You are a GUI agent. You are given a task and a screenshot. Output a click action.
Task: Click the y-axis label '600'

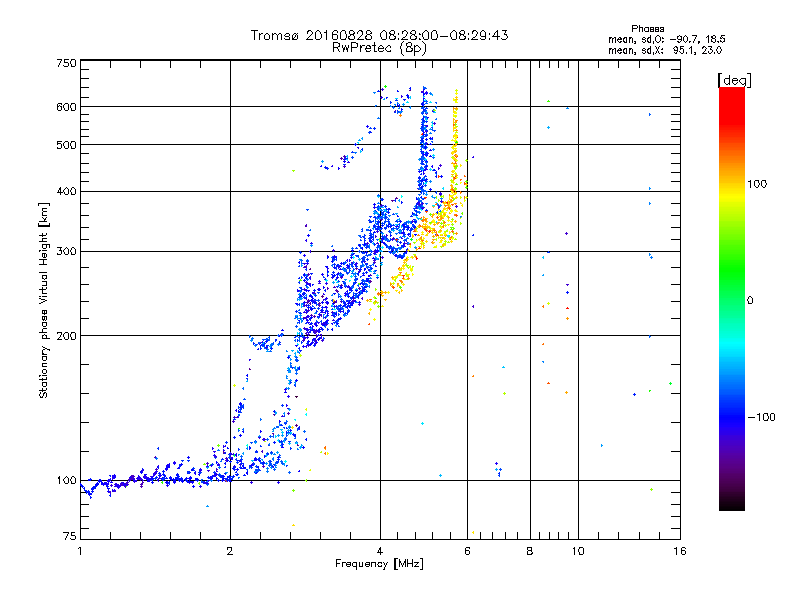tap(66, 107)
